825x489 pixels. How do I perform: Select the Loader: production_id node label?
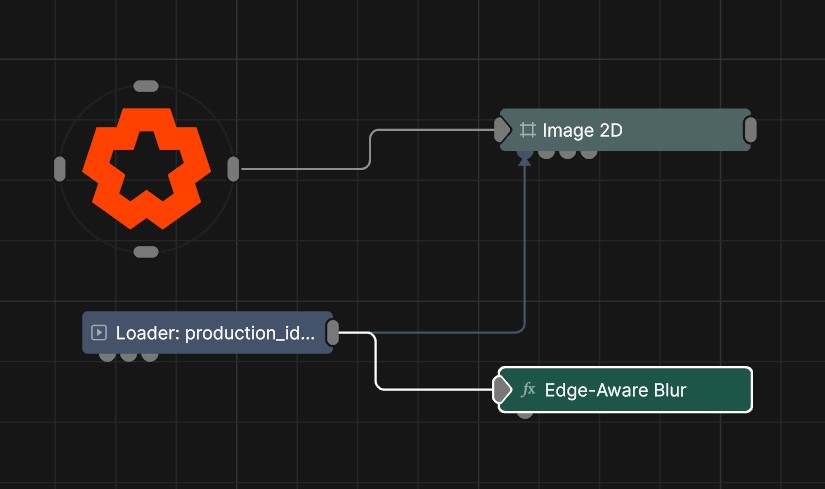[215, 333]
